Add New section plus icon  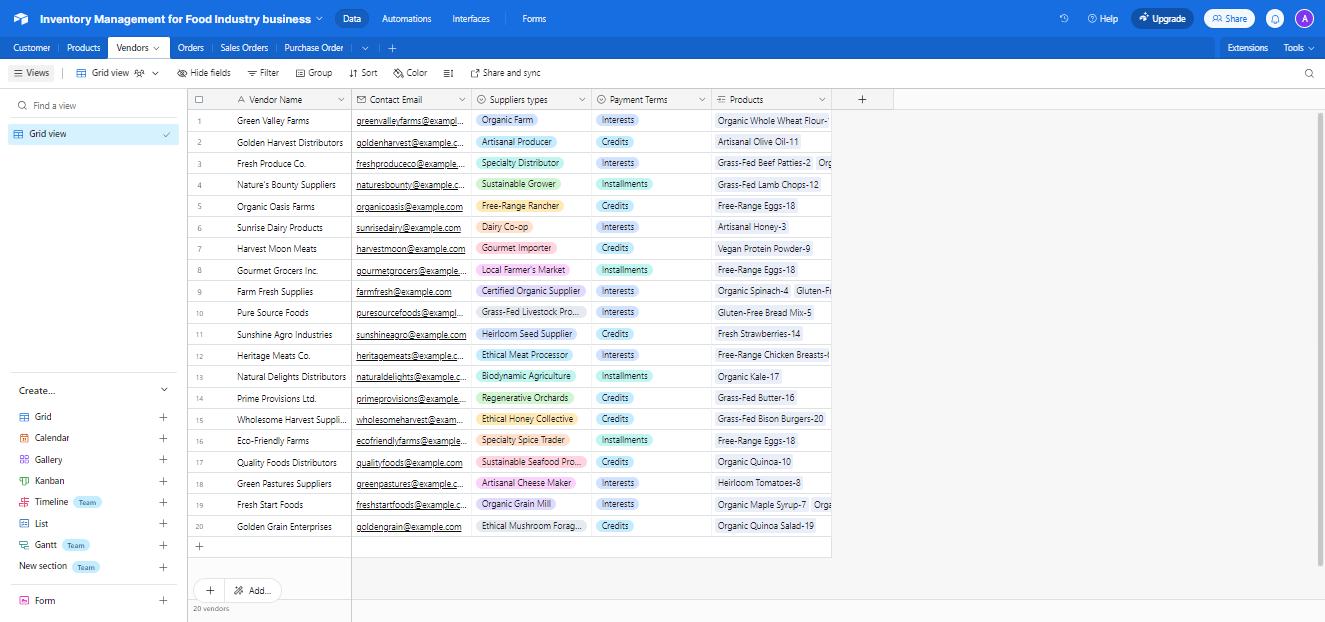click(x=163, y=567)
